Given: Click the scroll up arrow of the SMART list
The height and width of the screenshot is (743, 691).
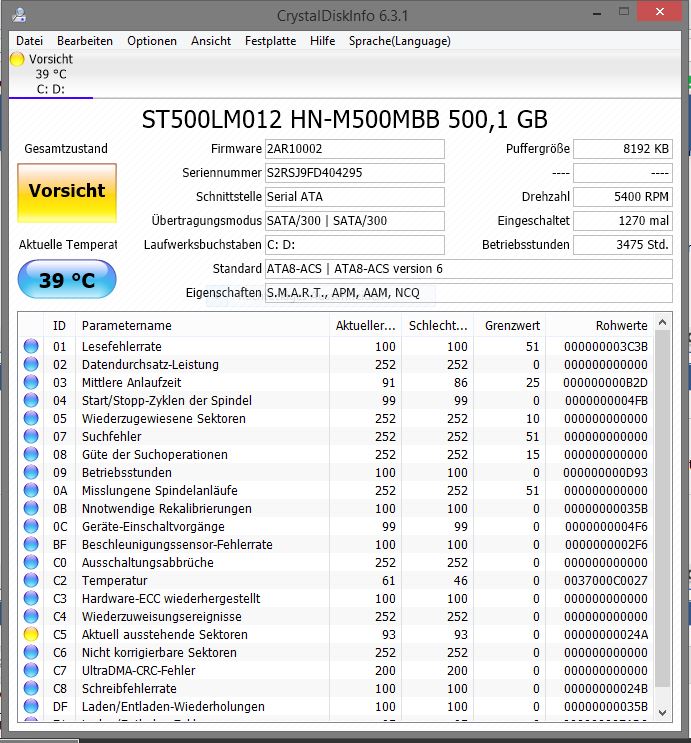Looking at the screenshot, I should pos(663,323).
